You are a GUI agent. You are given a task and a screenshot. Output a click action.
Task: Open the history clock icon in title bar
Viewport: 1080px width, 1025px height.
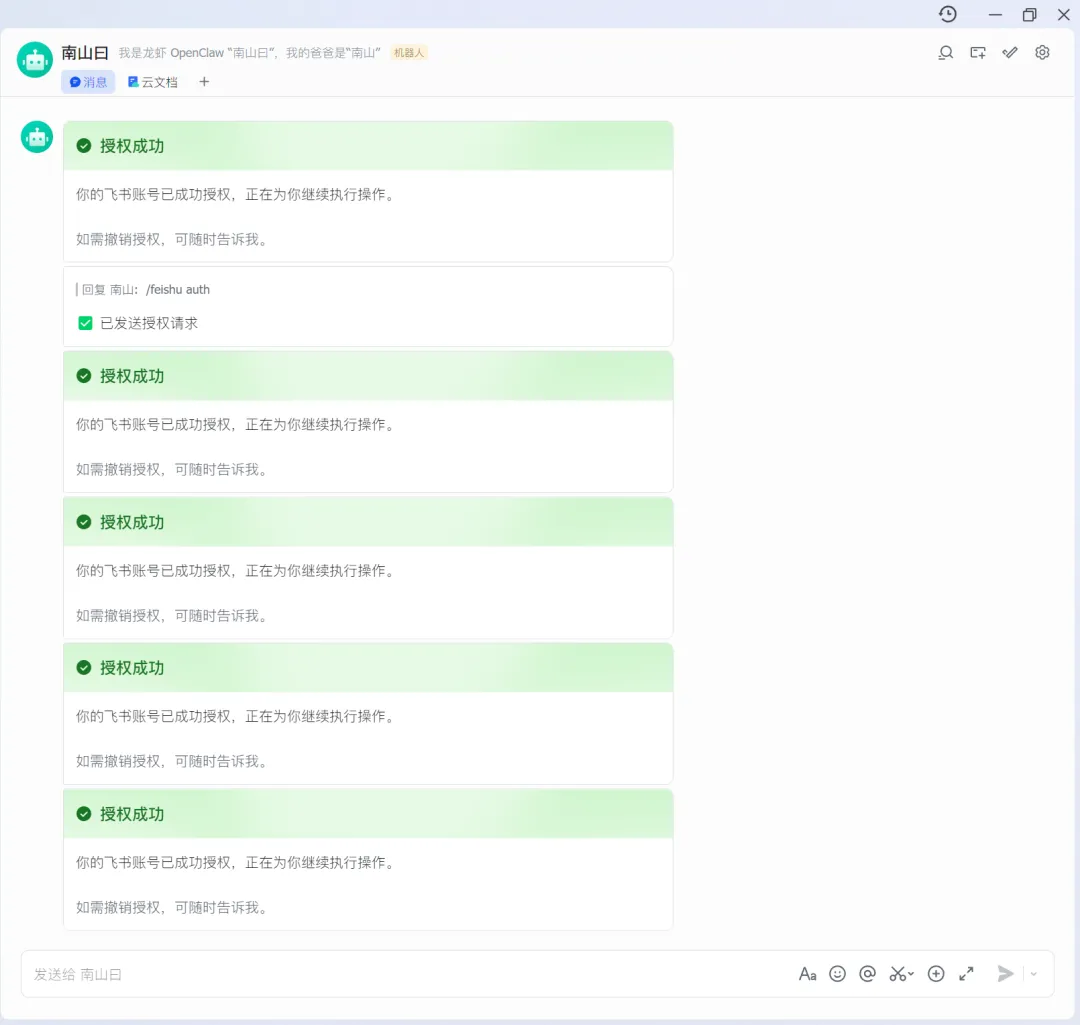pos(948,14)
